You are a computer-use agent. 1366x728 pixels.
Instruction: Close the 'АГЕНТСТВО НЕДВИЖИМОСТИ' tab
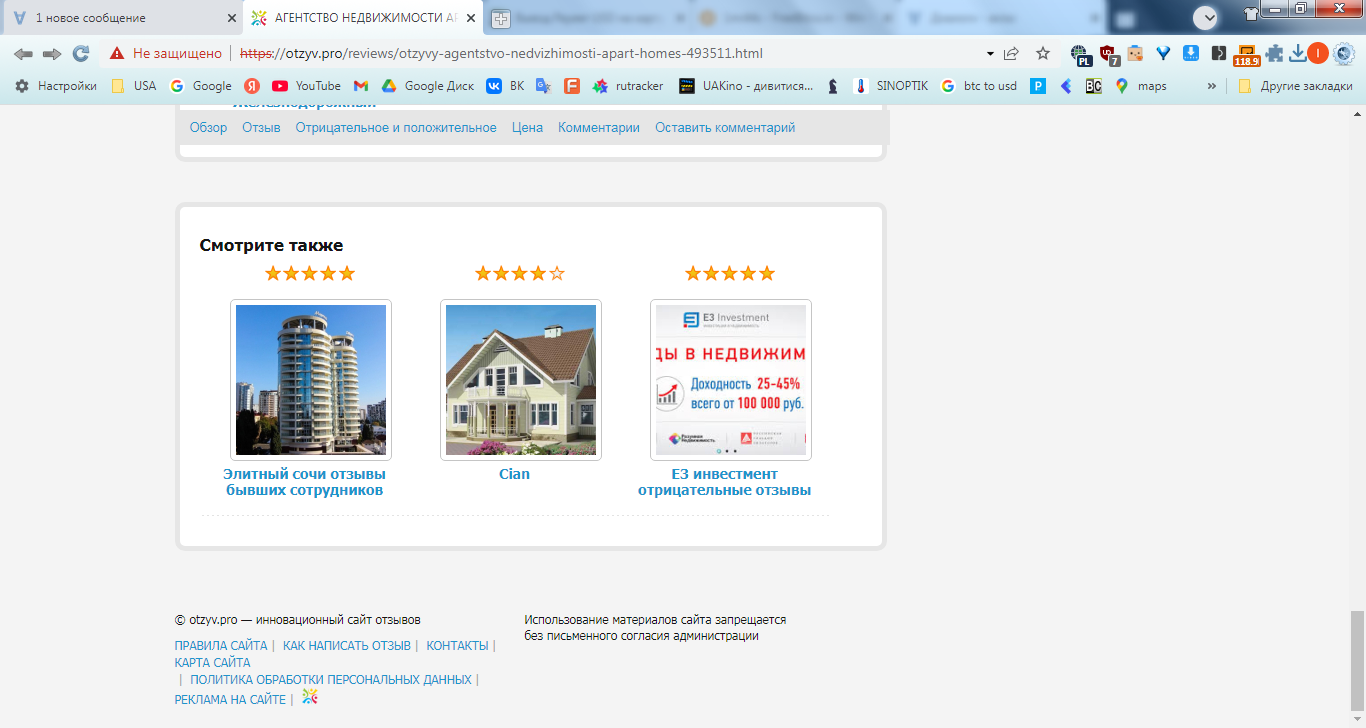[471, 18]
